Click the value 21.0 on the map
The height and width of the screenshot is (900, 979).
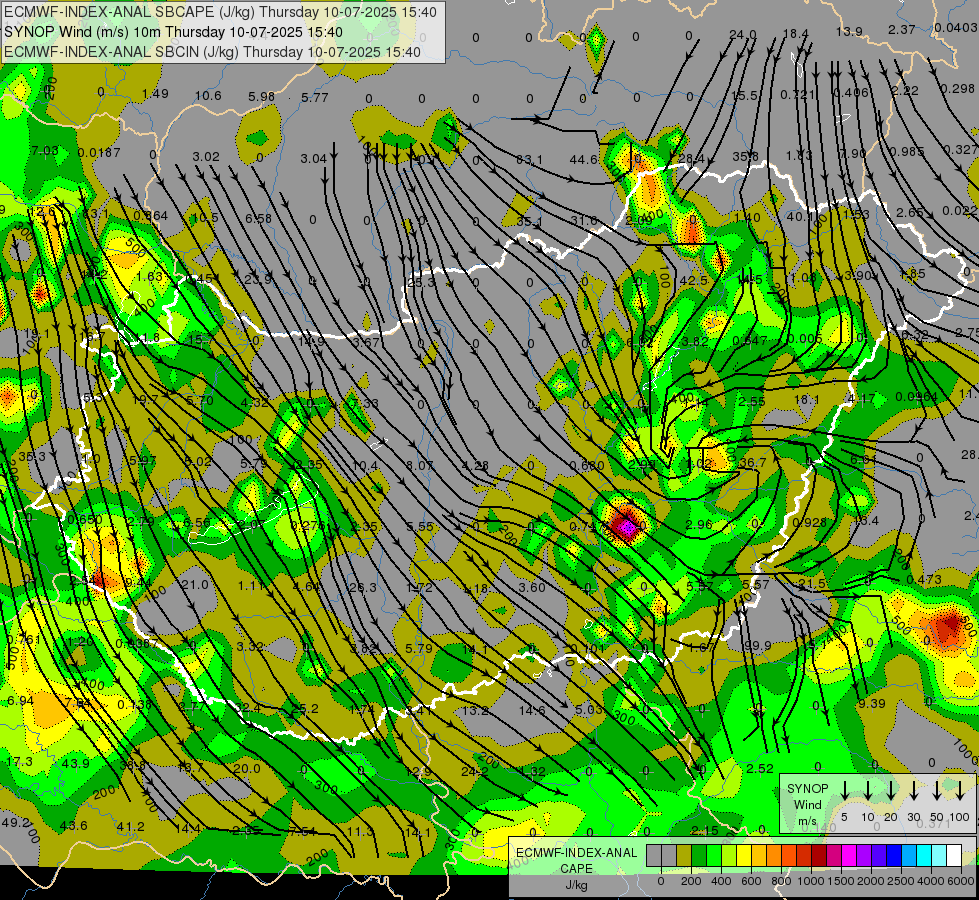(194, 585)
